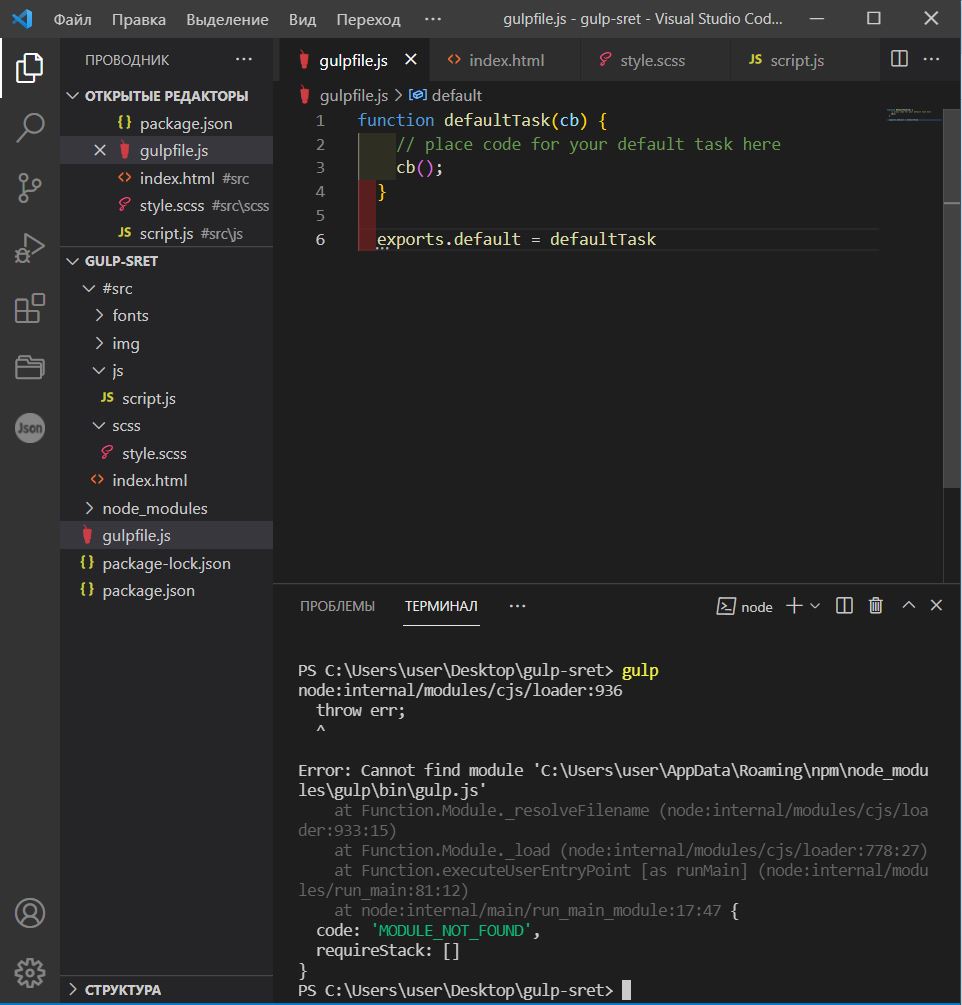Open the Explorer view in activity bar
This screenshot has height=1005, width=962.
29,68
